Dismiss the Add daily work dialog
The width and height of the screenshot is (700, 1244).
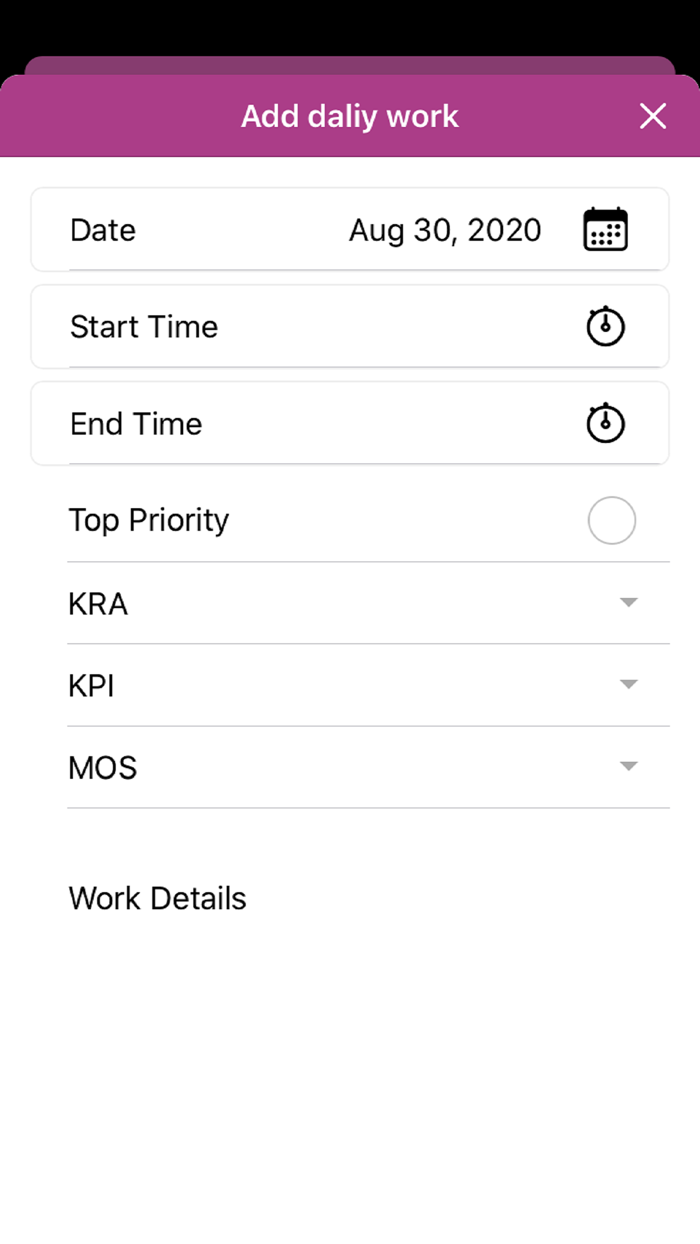(x=653, y=116)
